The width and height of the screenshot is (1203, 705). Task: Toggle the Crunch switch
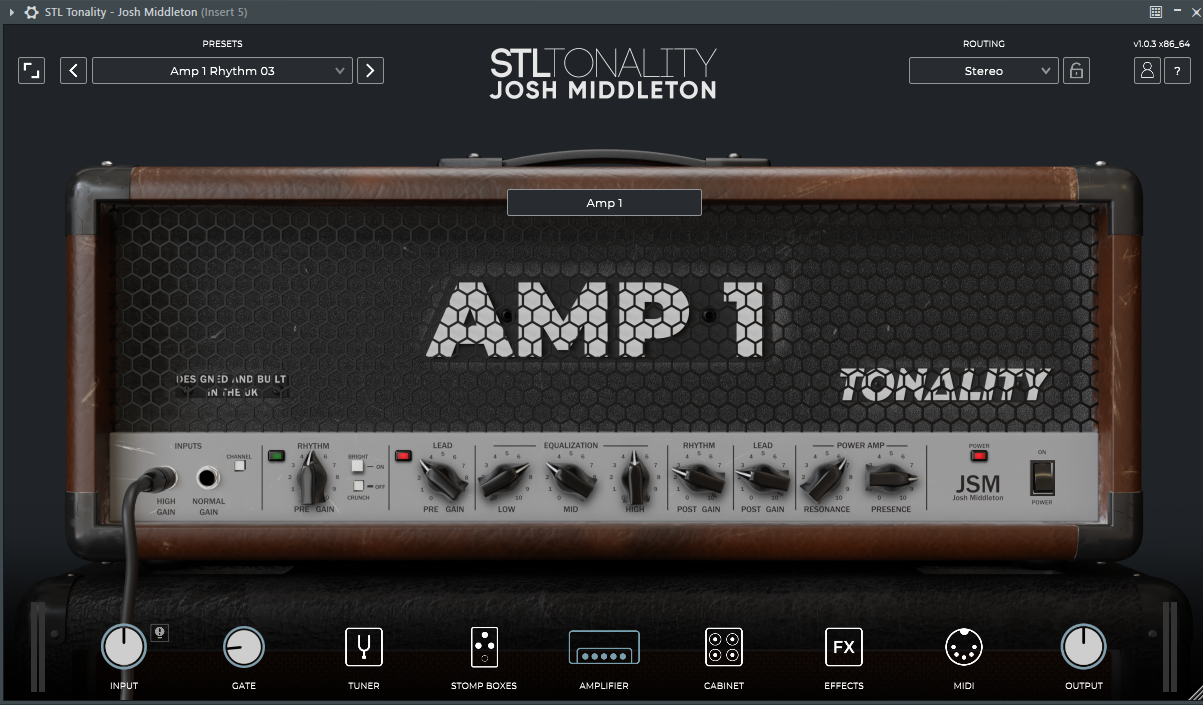pyautogui.click(x=358, y=486)
